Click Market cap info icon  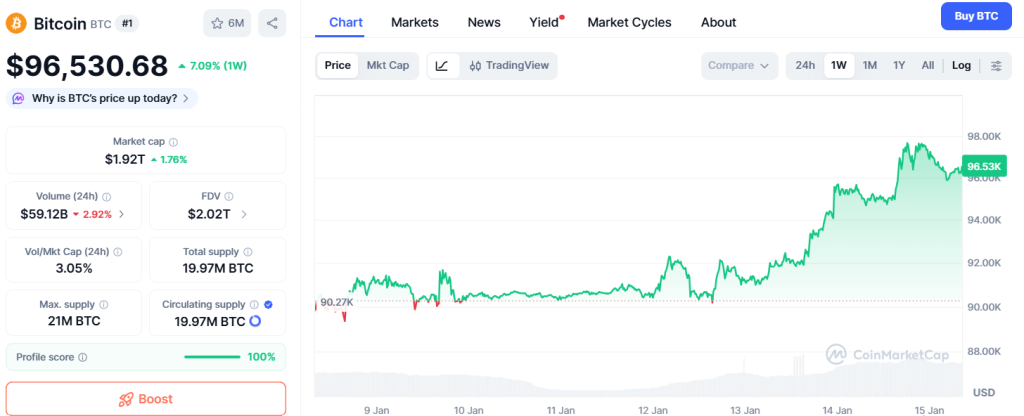173,143
